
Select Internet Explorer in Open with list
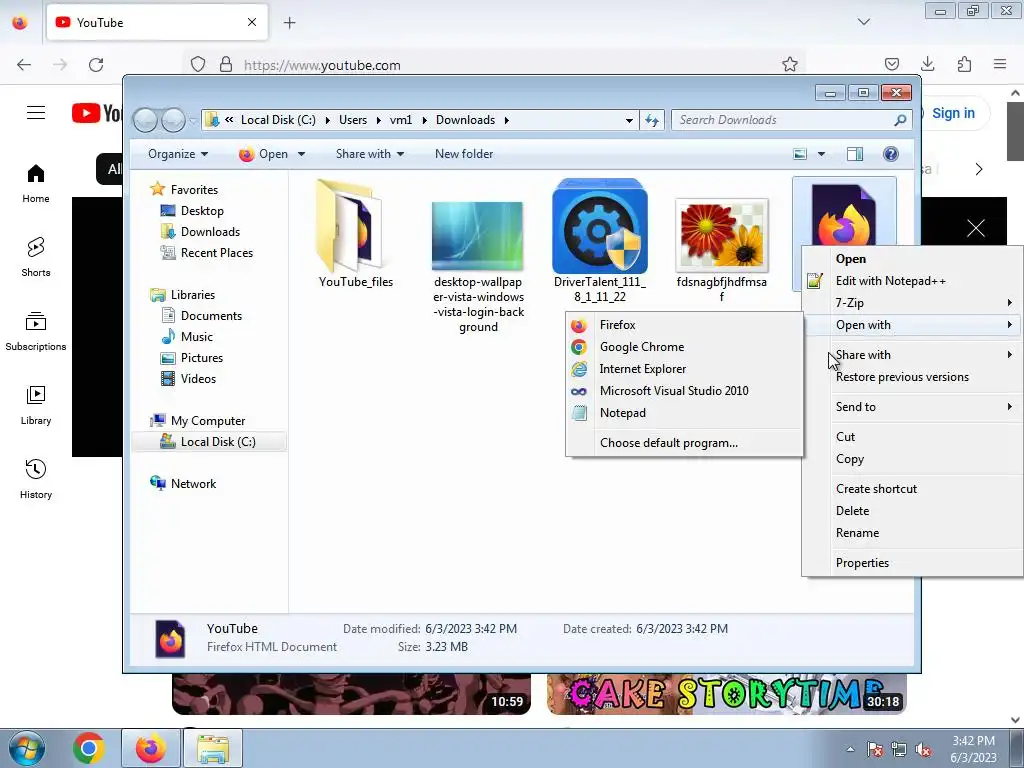(x=684, y=369)
